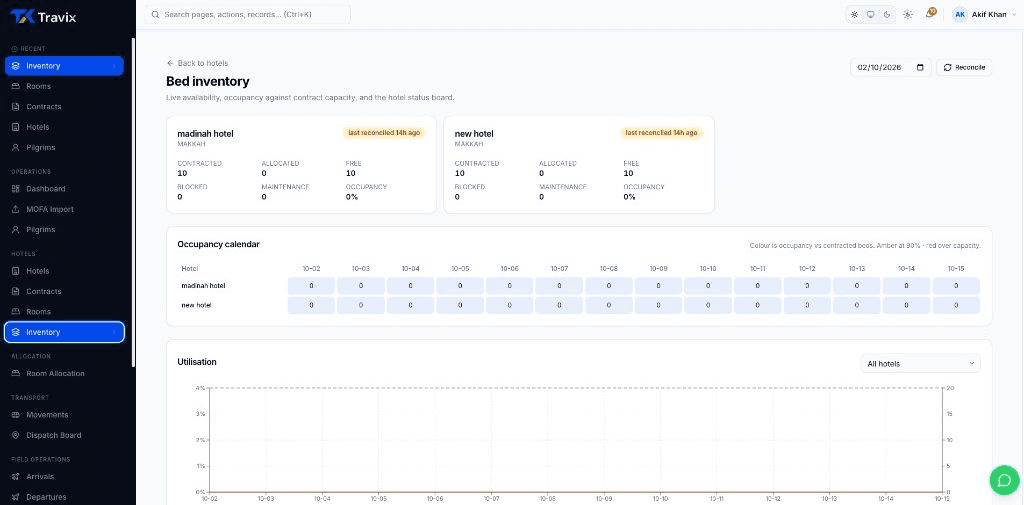Open Inventory under the Recent section

coord(64,66)
